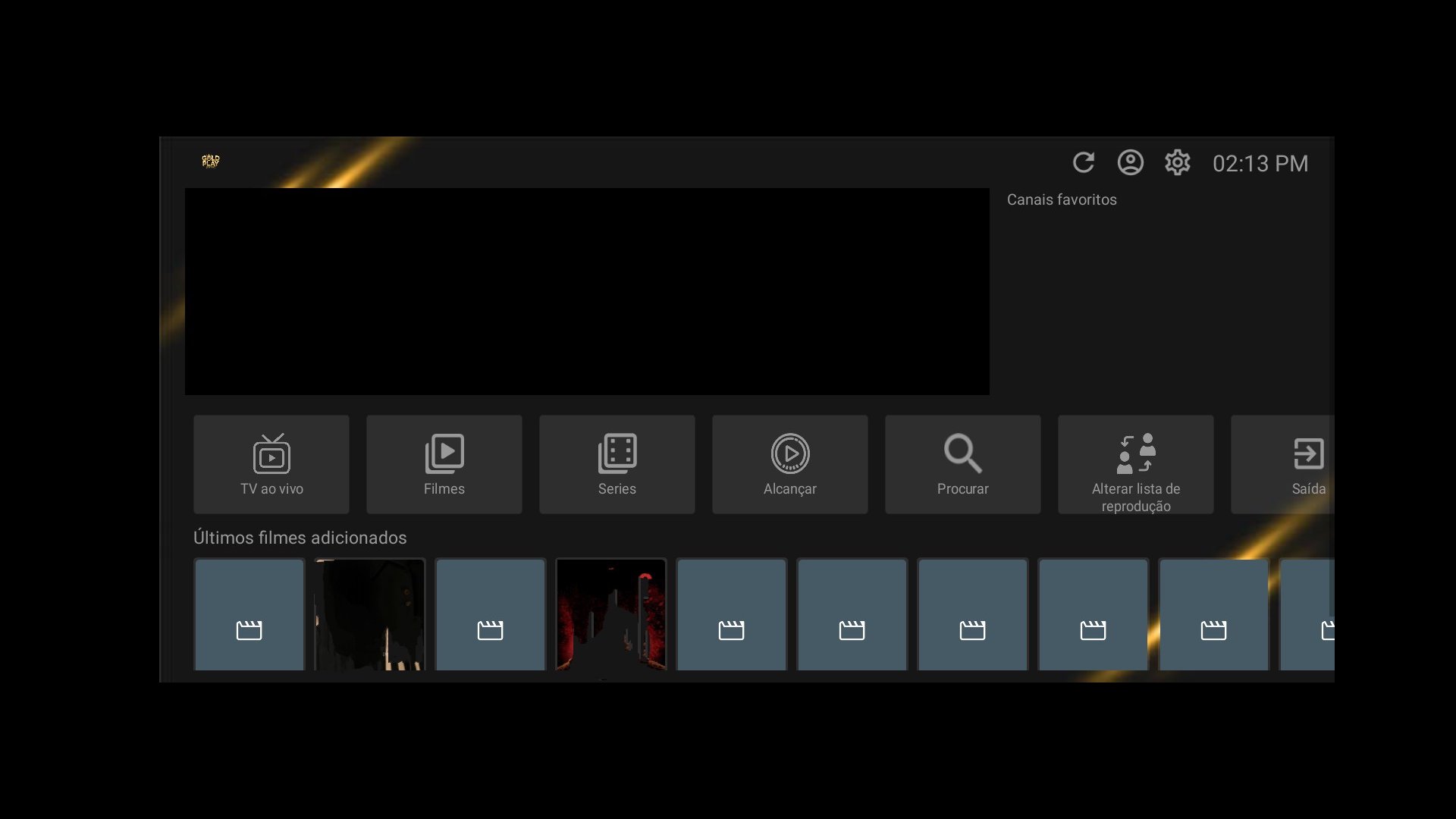The height and width of the screenshot is (819, 1456).
Task: Select the Canais favoritos heading
Action: 1062,199
